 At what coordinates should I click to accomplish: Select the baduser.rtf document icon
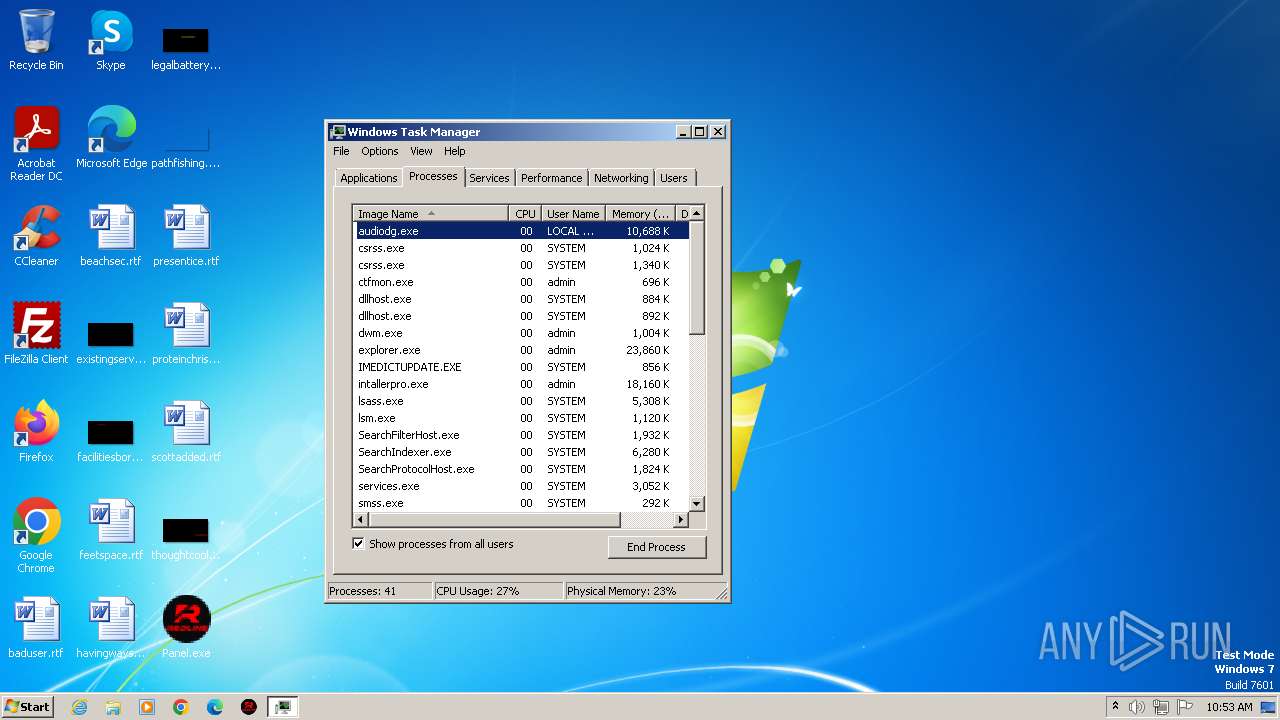(x=36, y=628)
